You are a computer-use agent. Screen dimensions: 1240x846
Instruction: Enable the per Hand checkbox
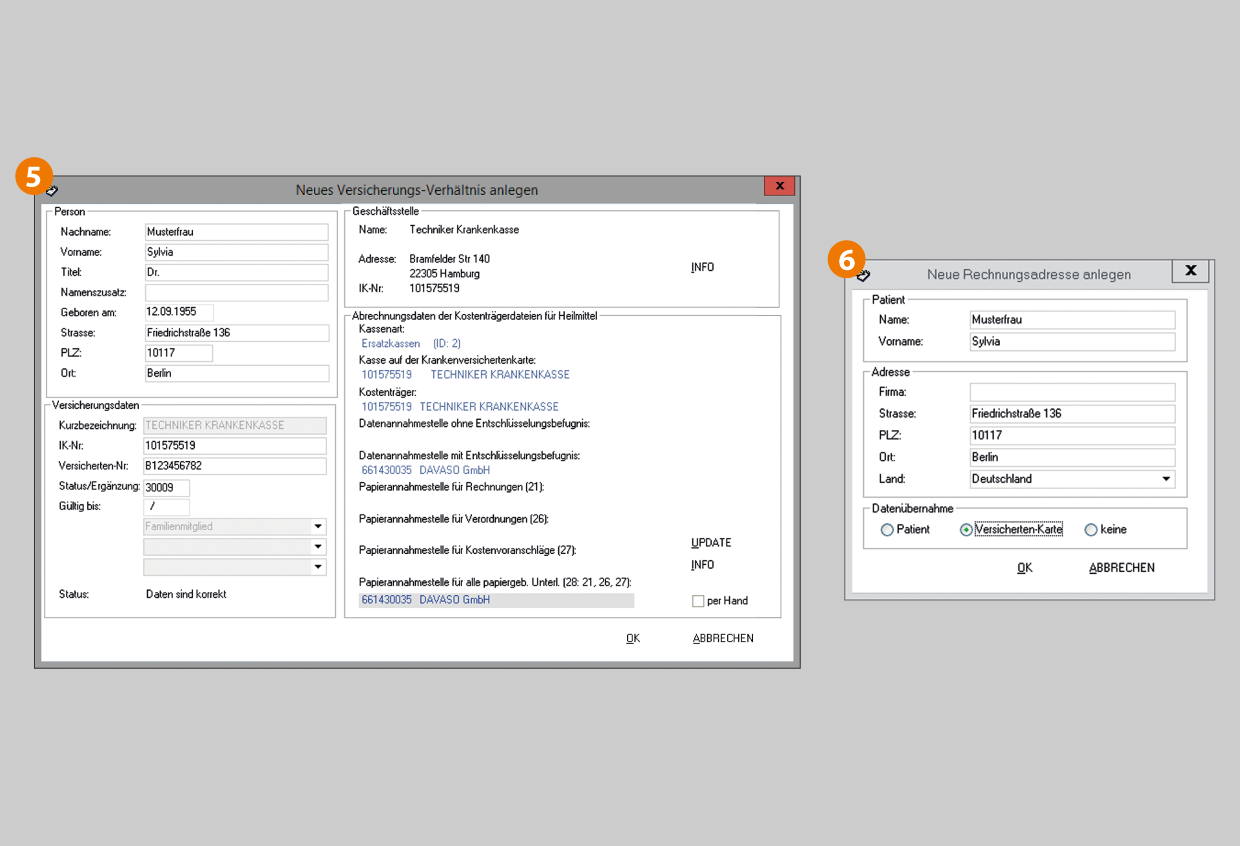pos(698,601)
